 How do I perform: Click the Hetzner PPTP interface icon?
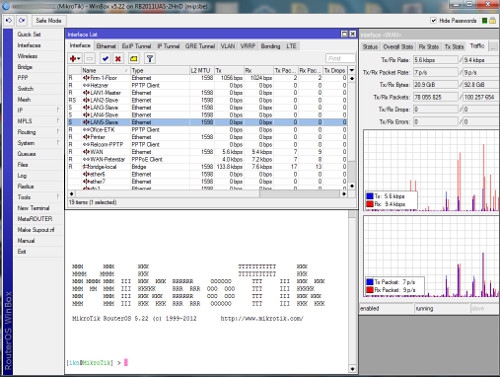point(86,85)
